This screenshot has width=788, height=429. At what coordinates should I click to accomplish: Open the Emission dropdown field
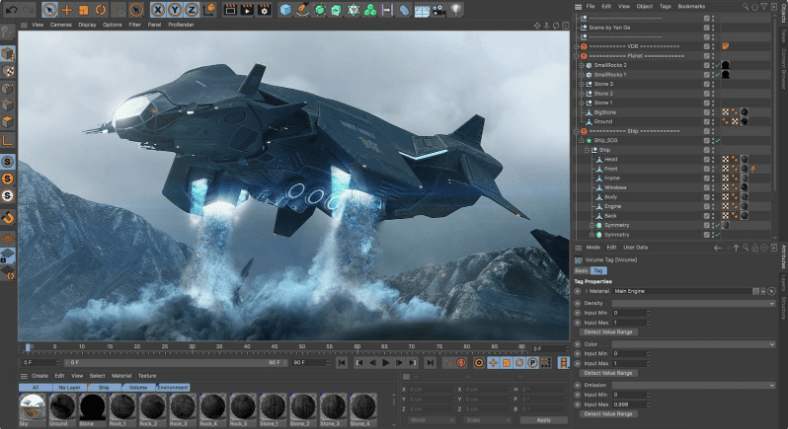click(x=694, y=385)
